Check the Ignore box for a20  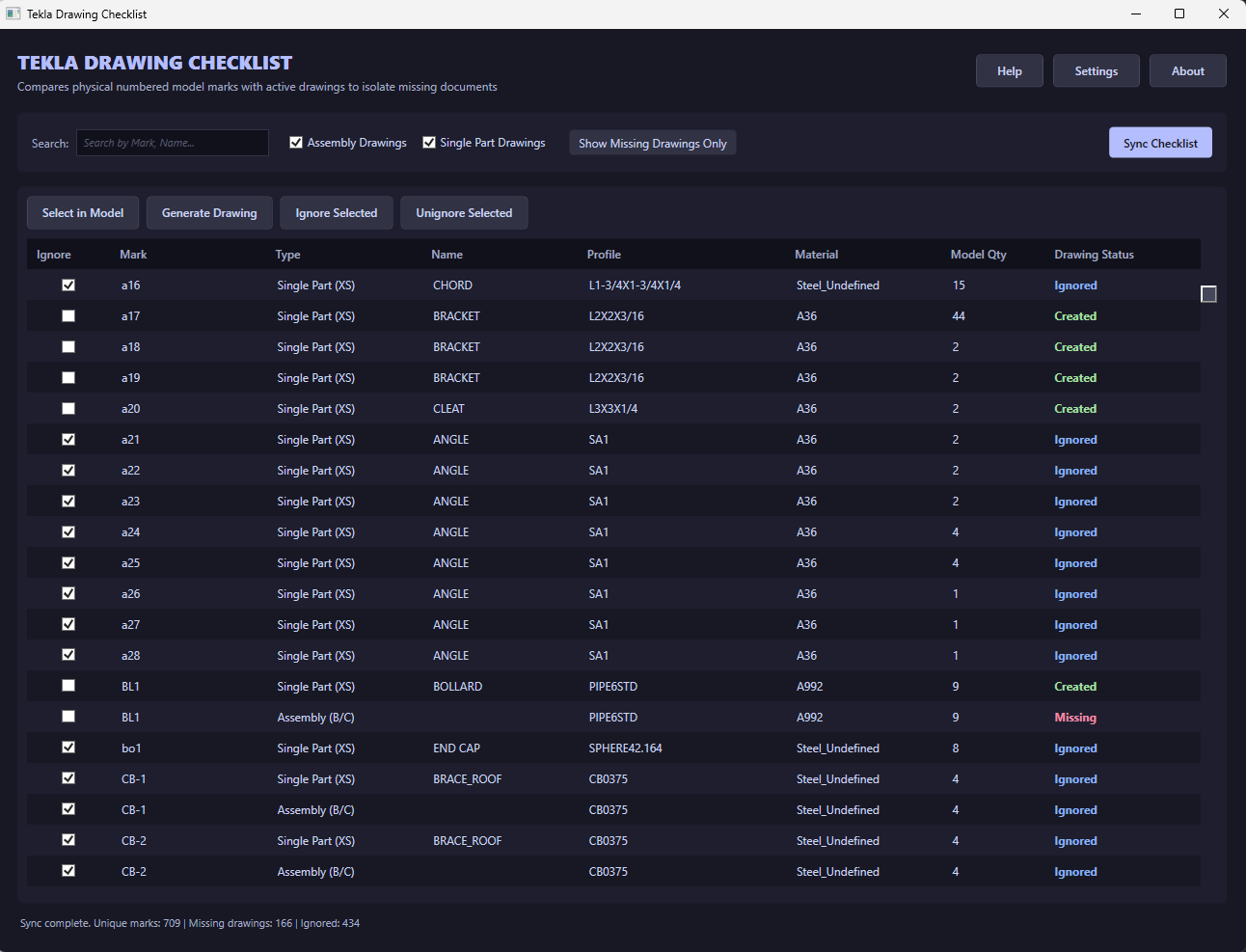click(68, 409)
